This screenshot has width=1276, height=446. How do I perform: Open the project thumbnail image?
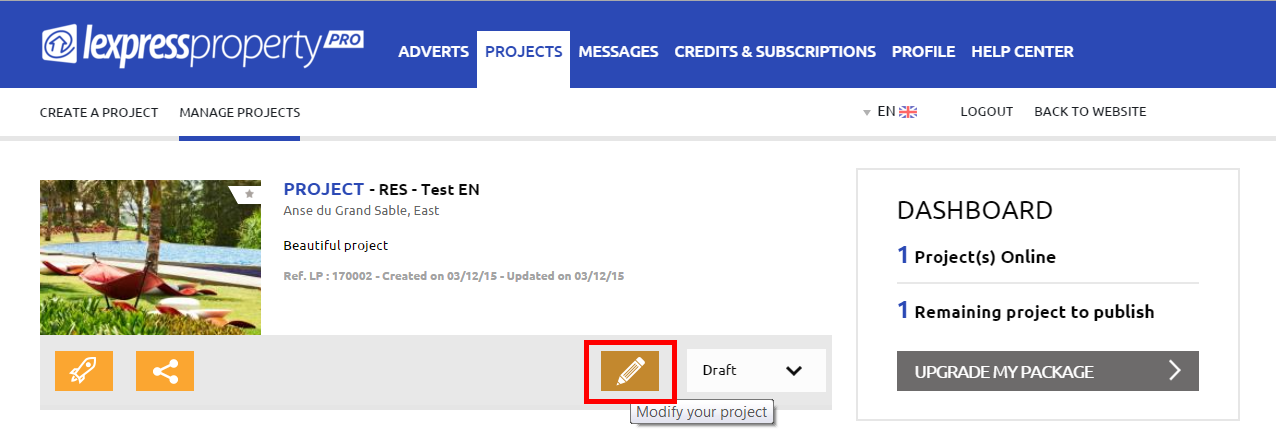pos(150,257)
